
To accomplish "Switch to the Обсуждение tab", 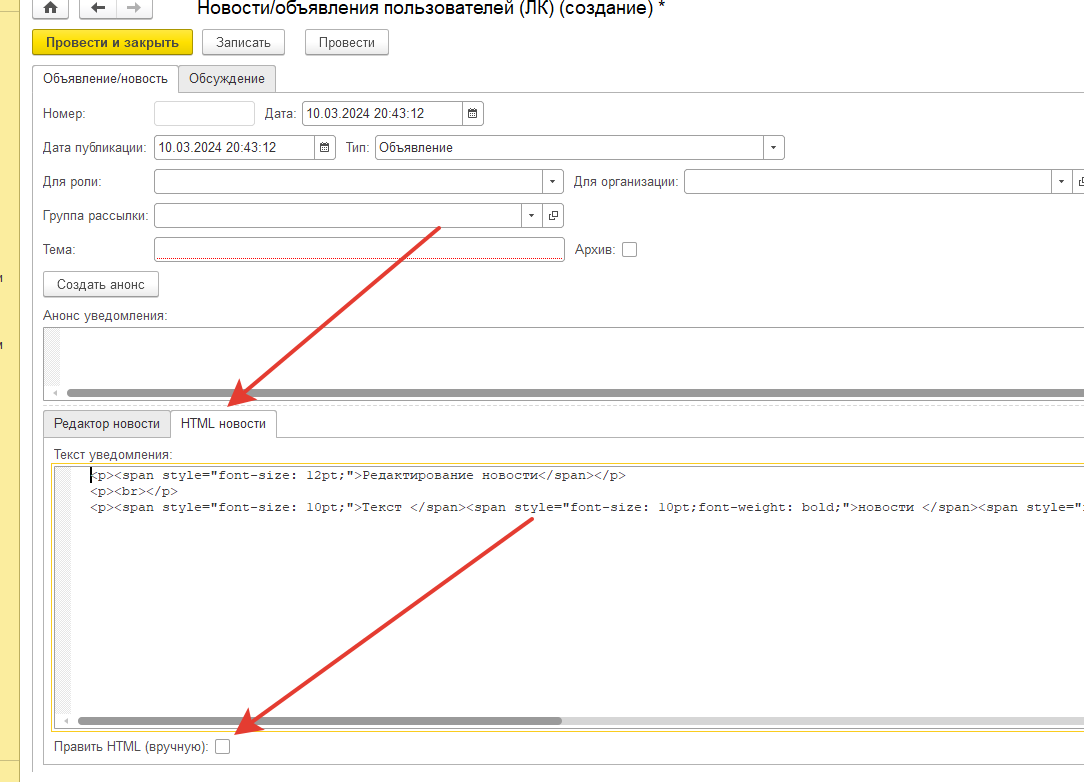I will [x=227, y=79].
